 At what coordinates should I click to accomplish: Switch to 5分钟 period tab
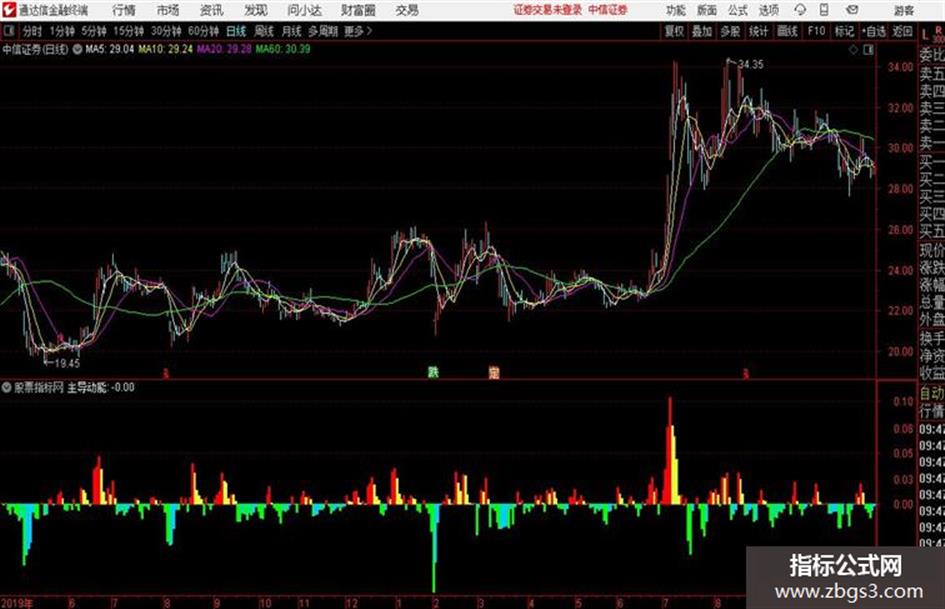click(93, 31)
